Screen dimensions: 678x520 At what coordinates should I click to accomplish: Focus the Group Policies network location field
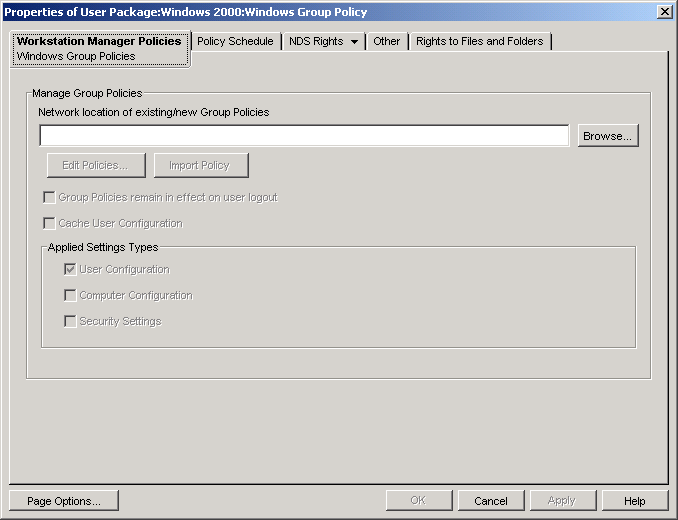click(304, 136)
